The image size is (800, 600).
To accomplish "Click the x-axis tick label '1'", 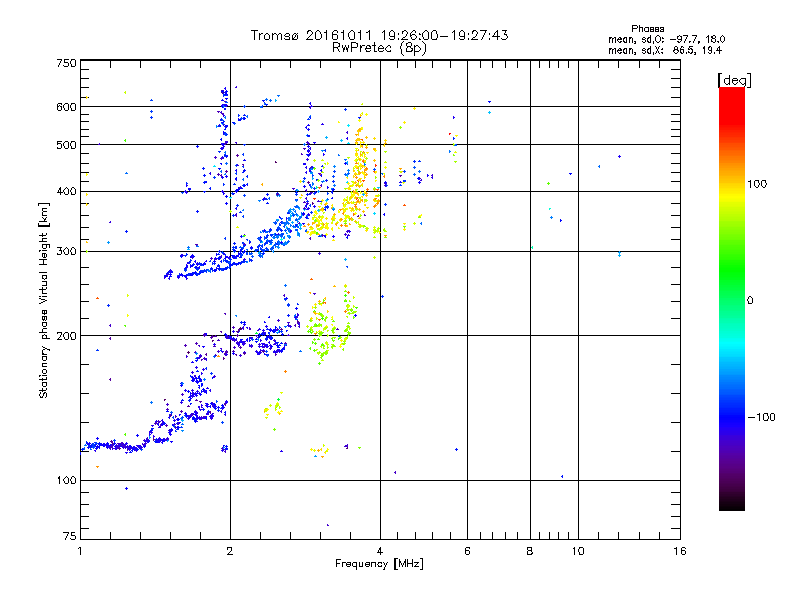I will [x=80, y=551].
